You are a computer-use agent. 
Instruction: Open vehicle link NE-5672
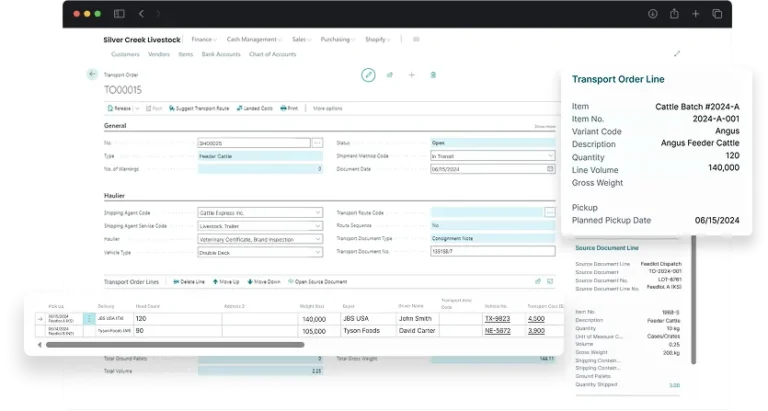[497, 331]
